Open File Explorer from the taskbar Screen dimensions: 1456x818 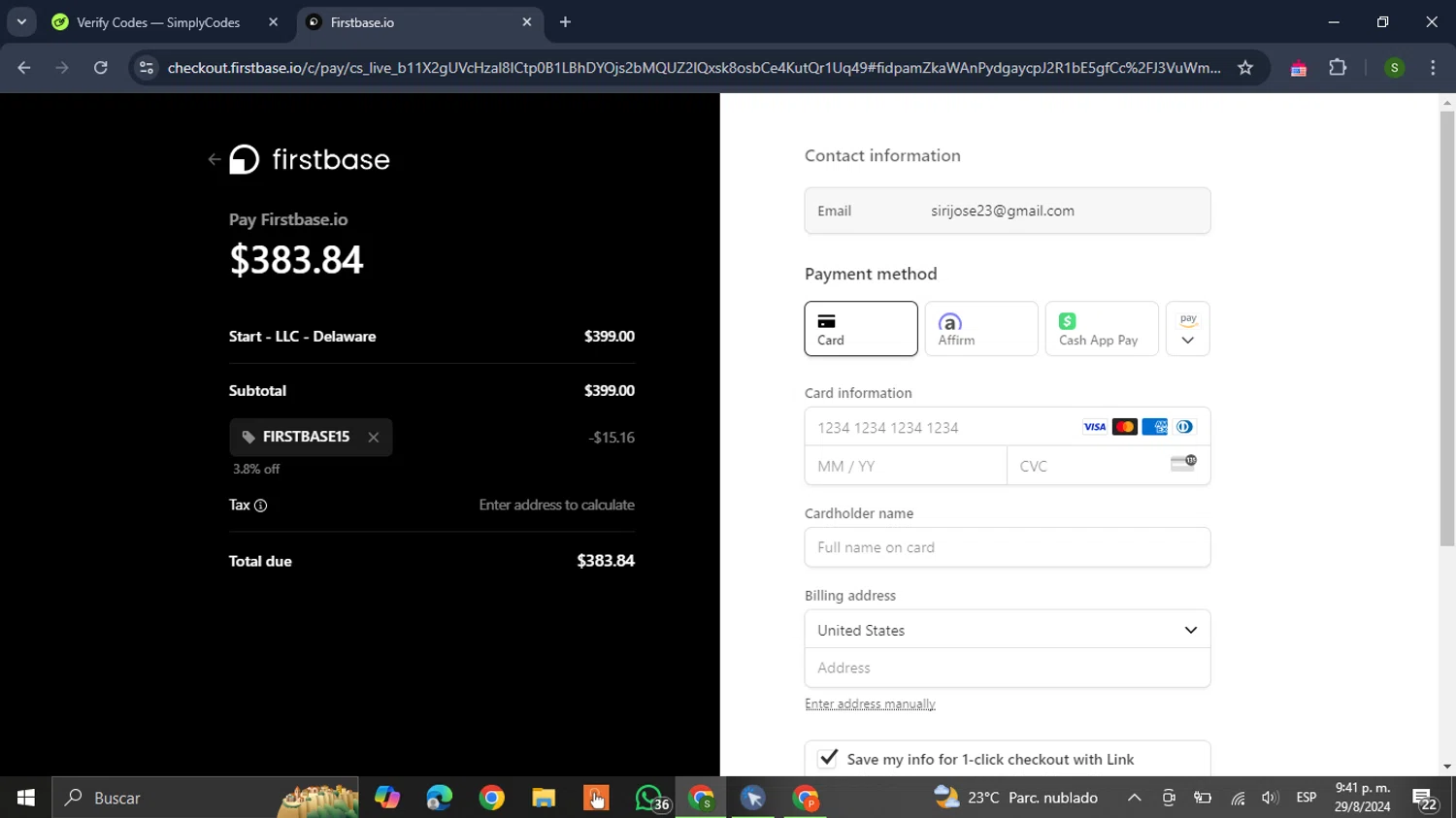(x=544, y=798)
